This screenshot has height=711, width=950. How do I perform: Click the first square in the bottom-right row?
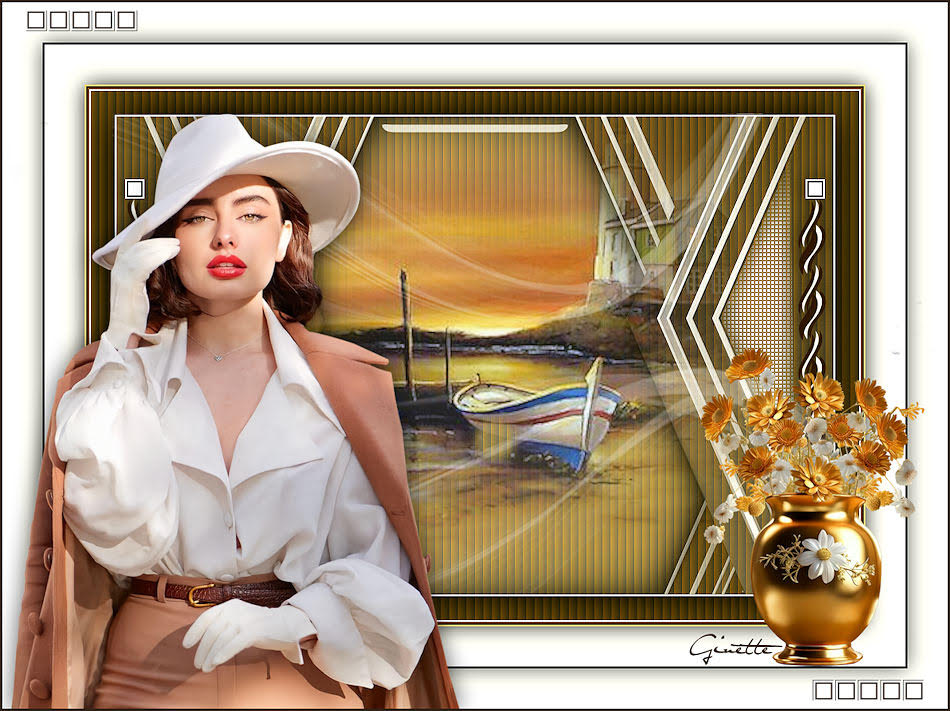pyautogui.click(x=823, y=690)
